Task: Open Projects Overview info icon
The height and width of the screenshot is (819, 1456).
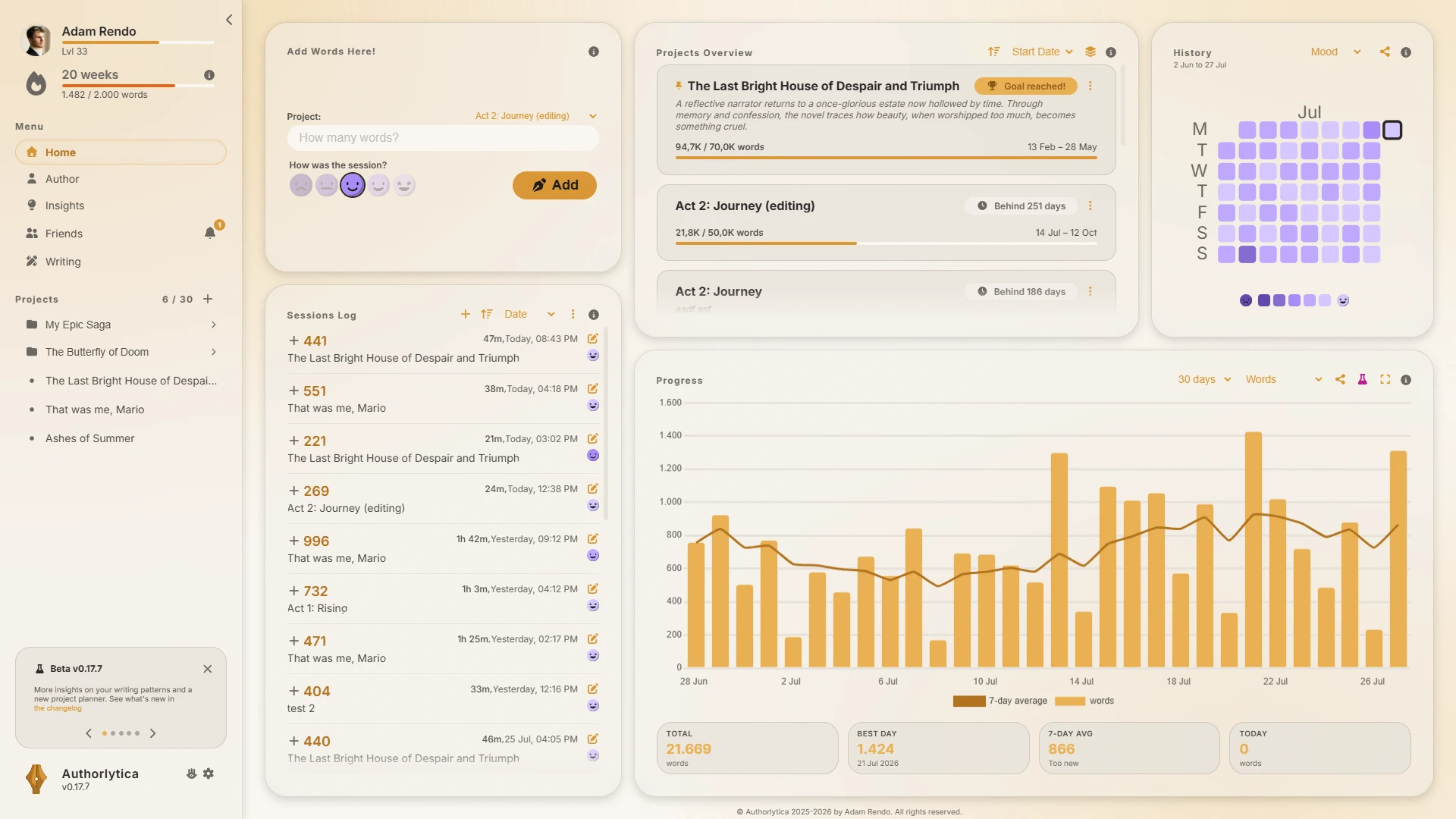Action: [x=1111, y=52]
